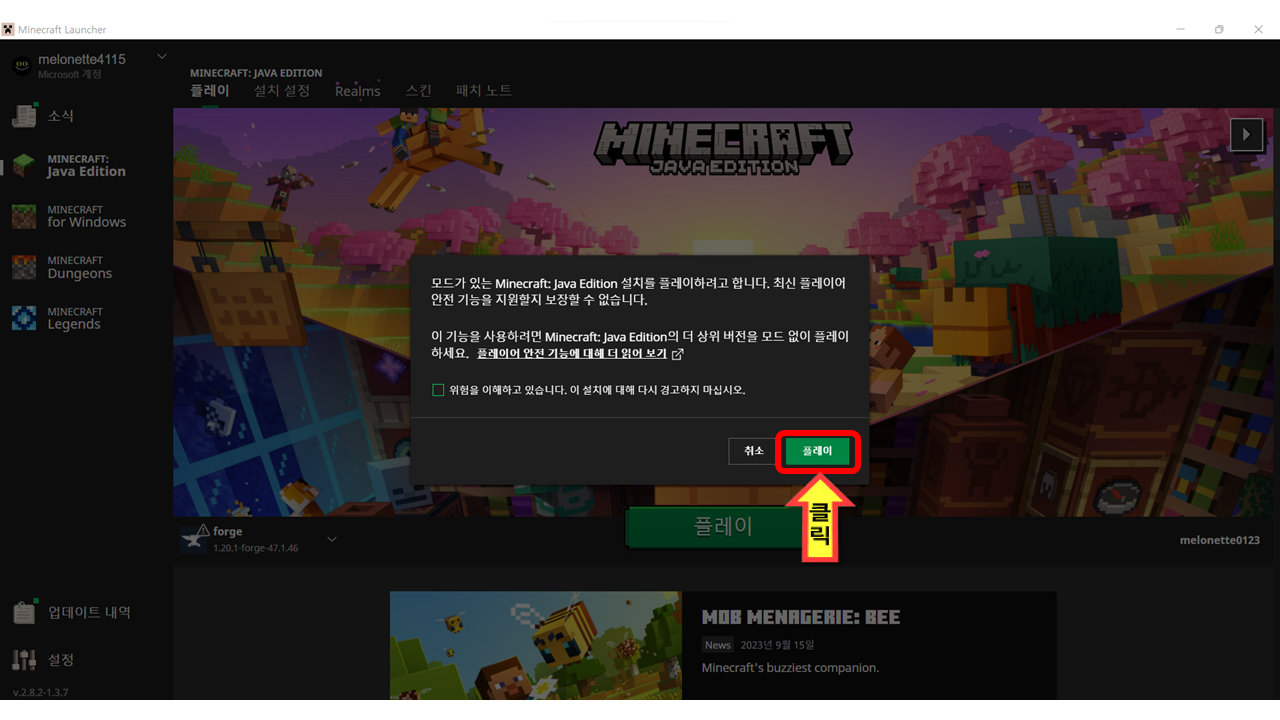Viewport: 1280px width, 720px height.
Task: Open the 업데이트 내역 icon in the sidebar
Action: pyautogui.click(x=24, y=612)
